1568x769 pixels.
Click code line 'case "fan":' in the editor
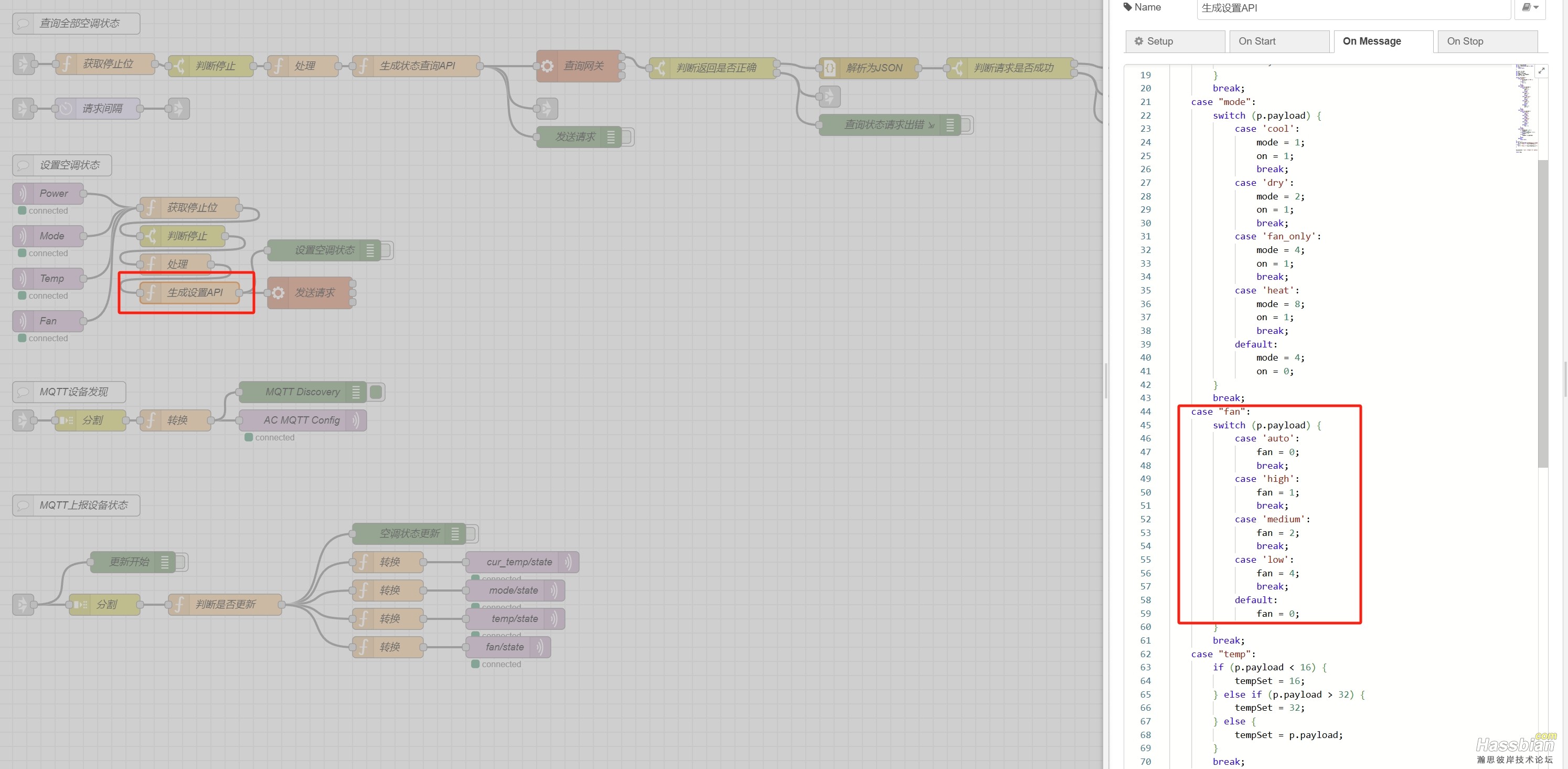pyautogui.click(x=1220, y=412)
